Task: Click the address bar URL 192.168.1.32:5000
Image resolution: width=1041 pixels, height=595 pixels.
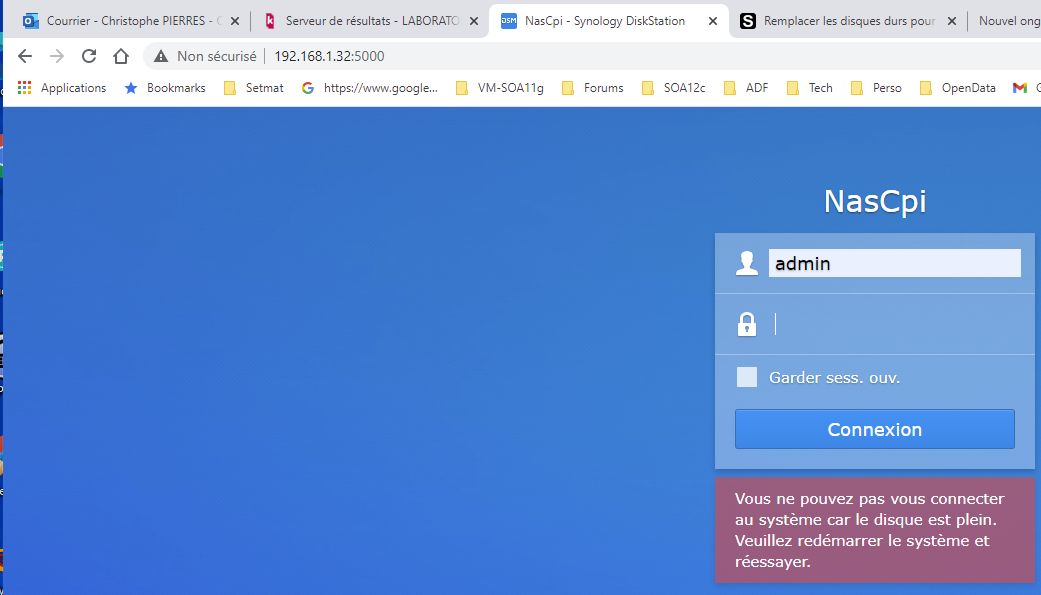Action: [x=329, y=56]
